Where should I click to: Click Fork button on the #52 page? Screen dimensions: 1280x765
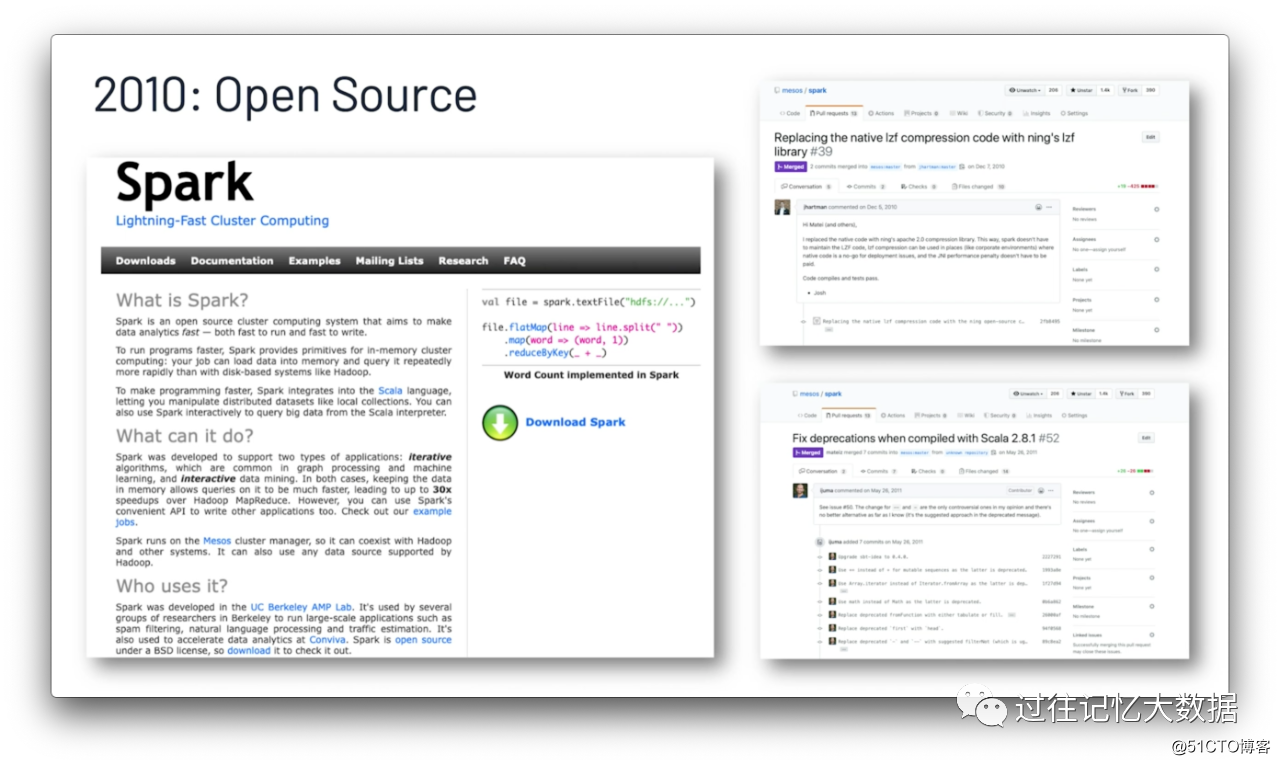click(1127, 394)
